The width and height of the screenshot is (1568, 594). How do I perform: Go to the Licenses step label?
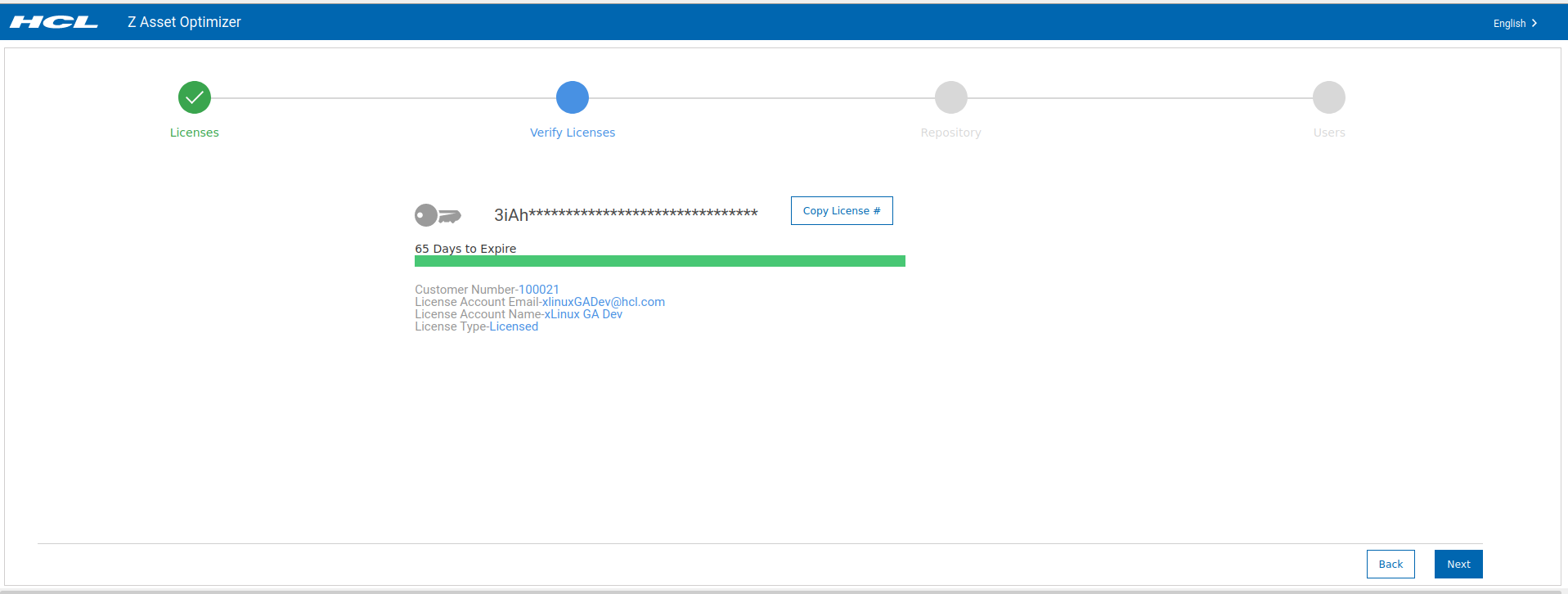[195, 133]
